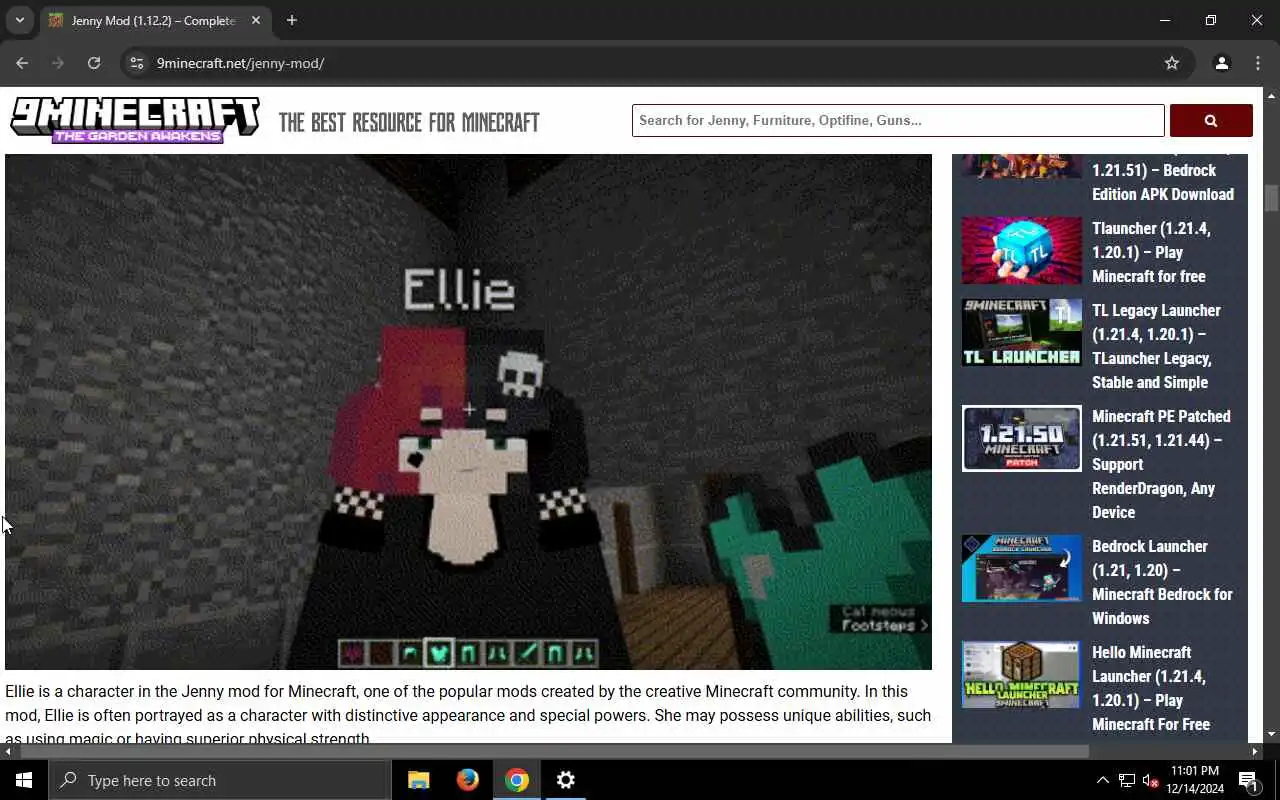Open File Explorer from the taskbar
This screenshot has height=800, width=1280.
point(418,780)
